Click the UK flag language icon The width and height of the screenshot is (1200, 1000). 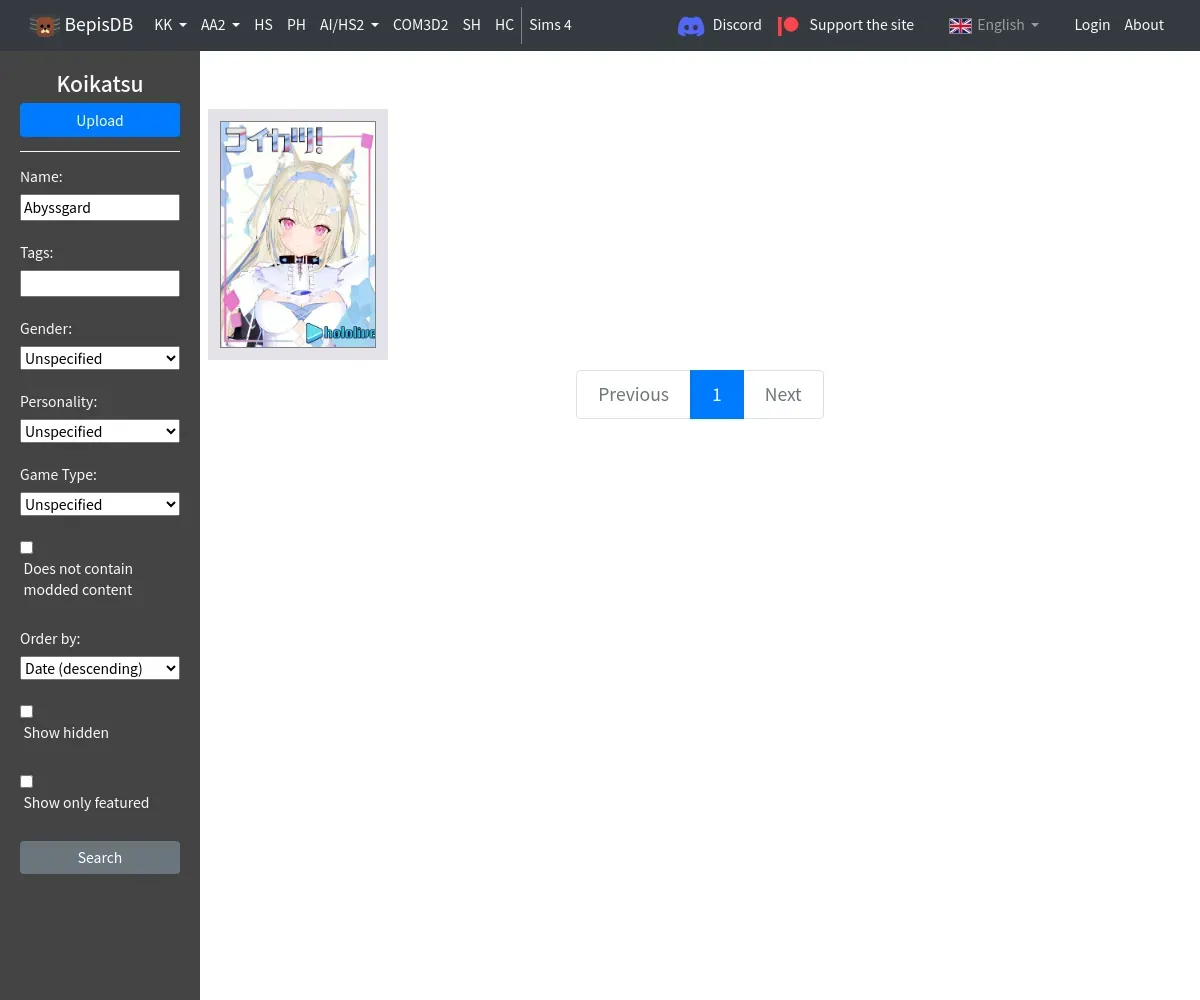[x=960, y=26]
